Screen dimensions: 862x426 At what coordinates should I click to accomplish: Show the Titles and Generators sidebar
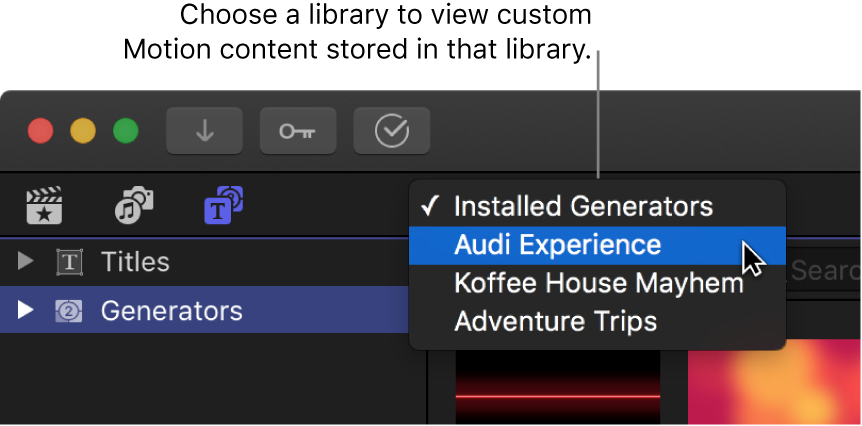click(224, 206)
